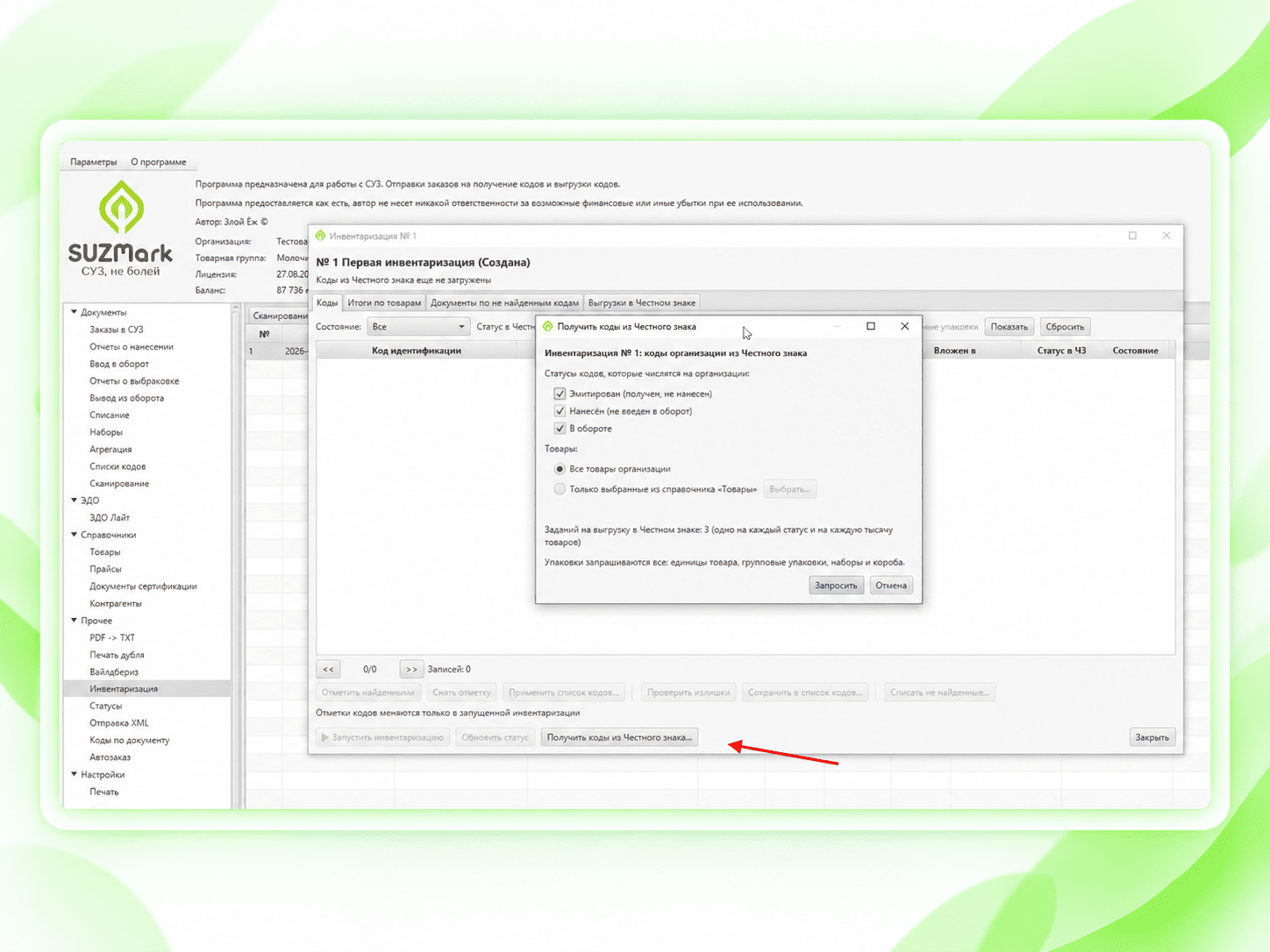Viewport: 1270px width, 952px height.
Task: Open the «Документы по не найденным кодам» tab
Action: click(x=504, y=303)
